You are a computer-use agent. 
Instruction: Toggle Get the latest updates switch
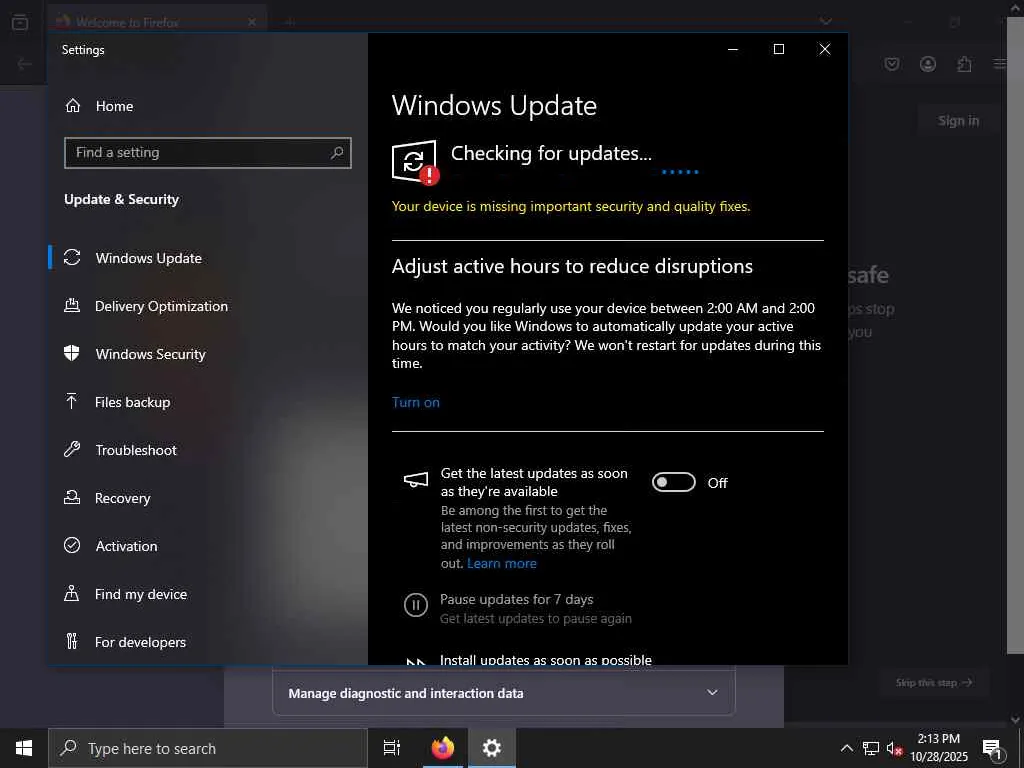[673, 483]
